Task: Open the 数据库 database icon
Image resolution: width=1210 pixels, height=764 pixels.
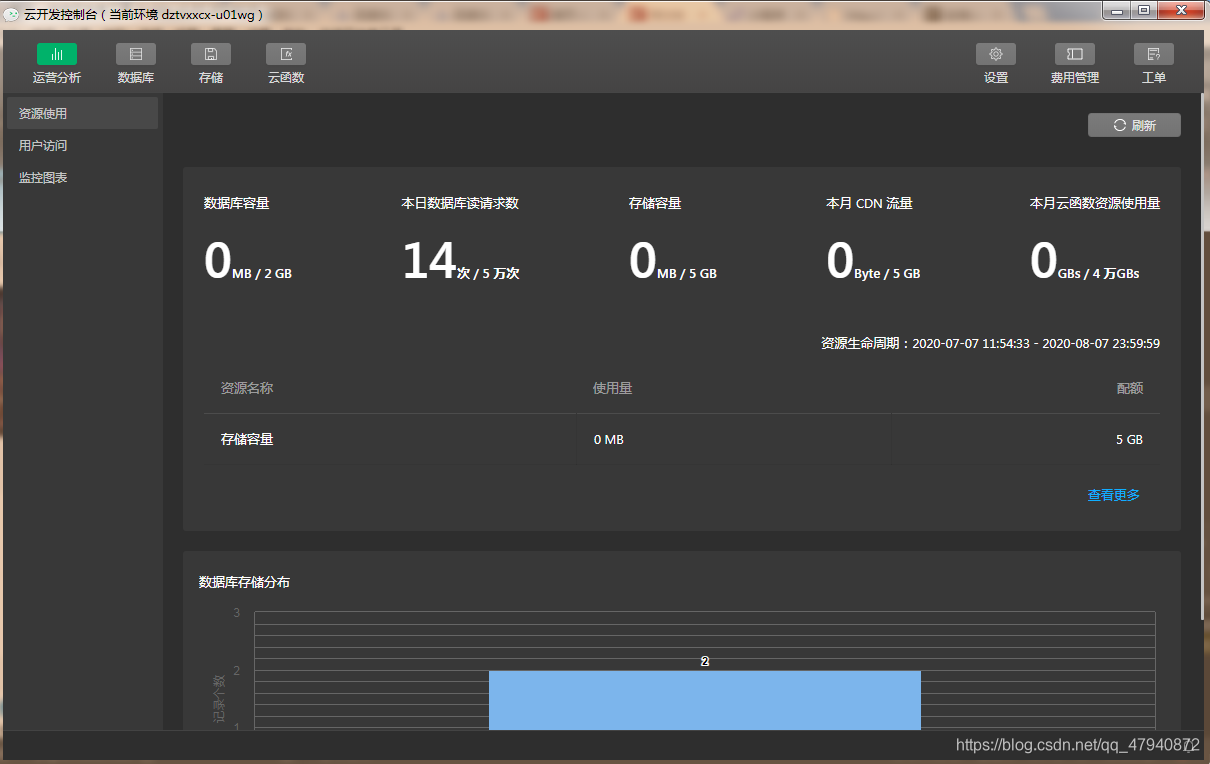Action: (136, 55)
